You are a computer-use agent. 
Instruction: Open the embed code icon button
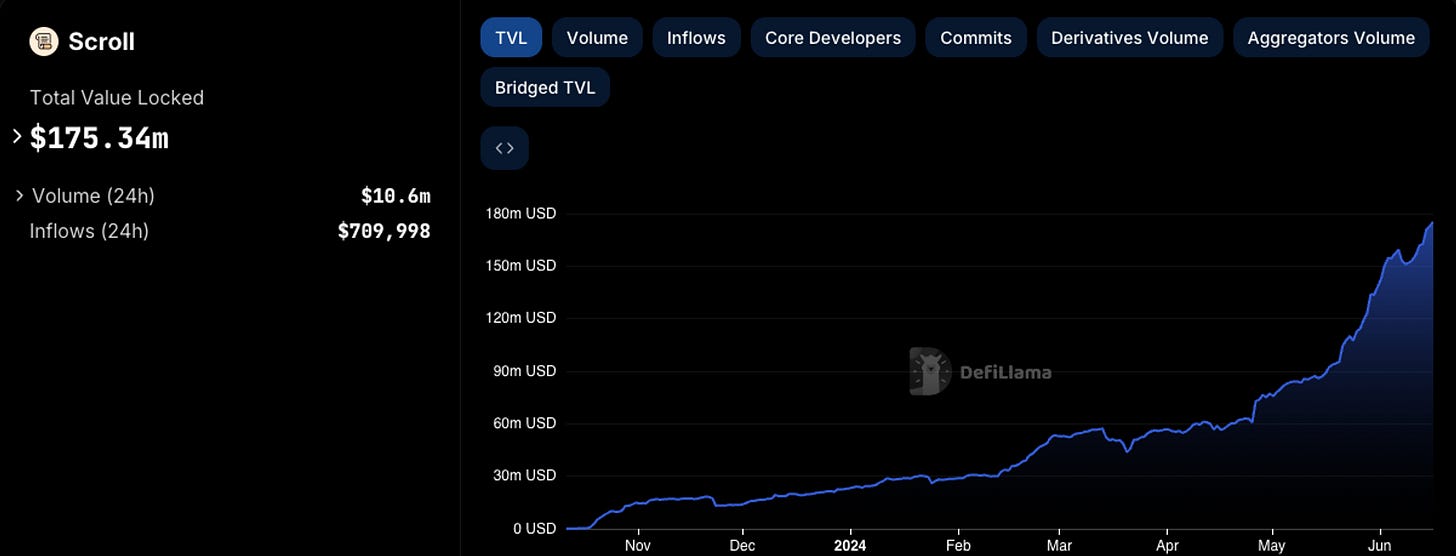(x=505, y=148)
